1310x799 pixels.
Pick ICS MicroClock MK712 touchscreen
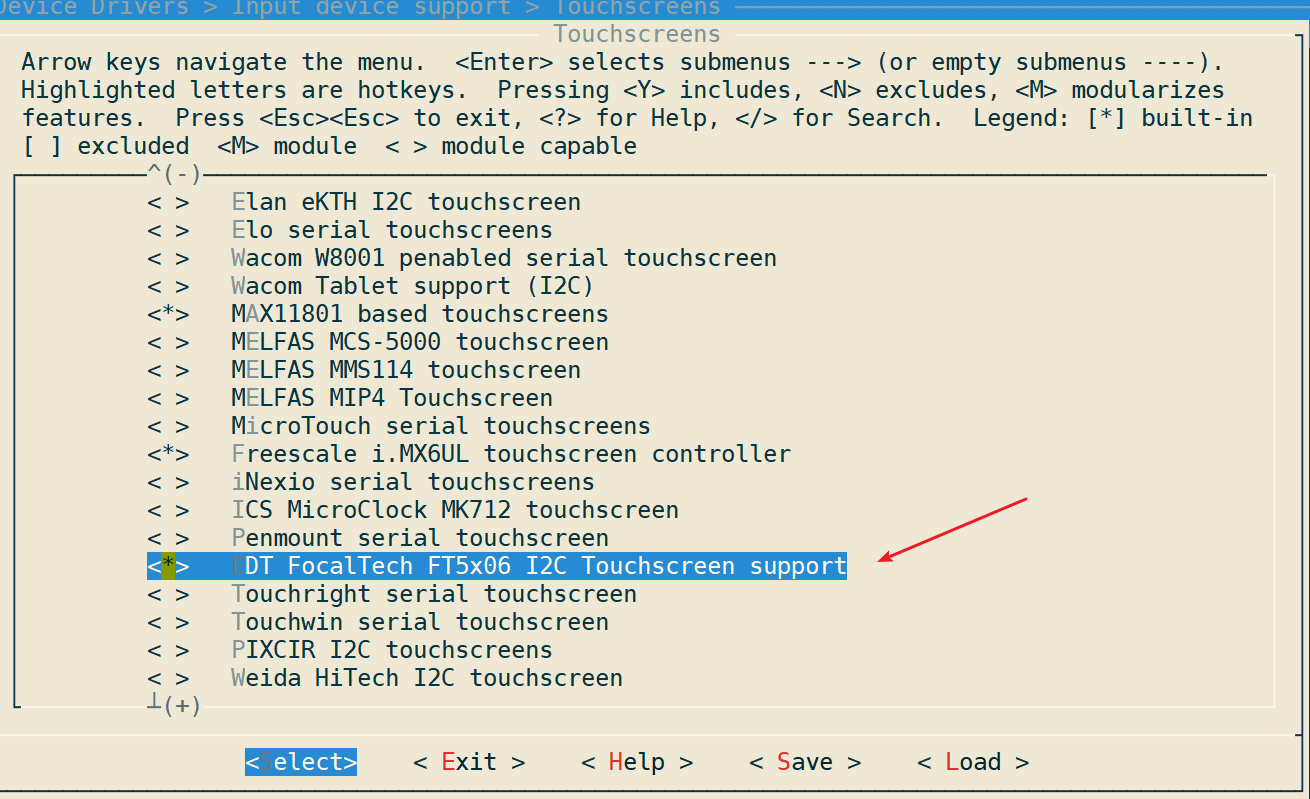[454, 510]
